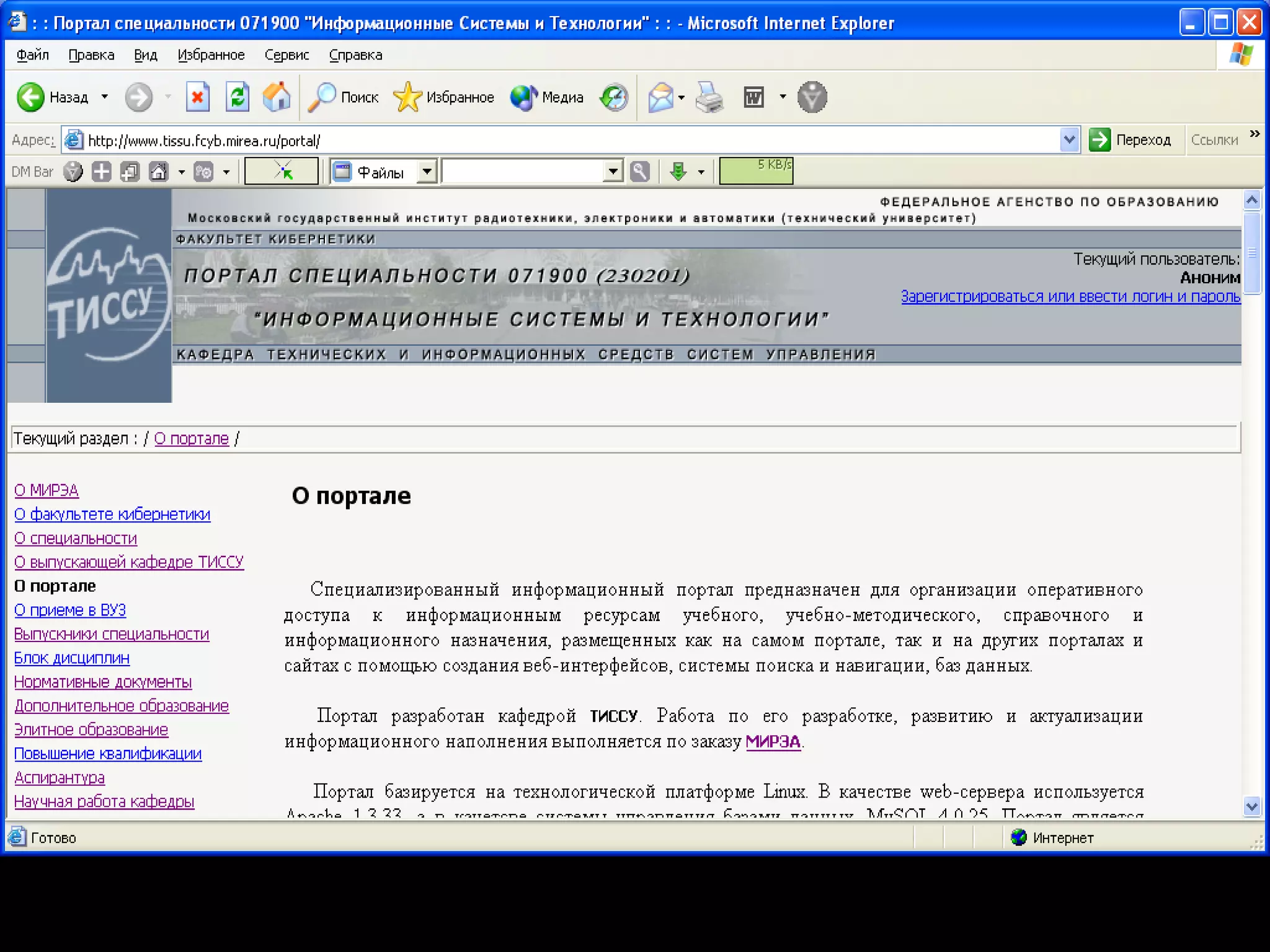Click the grey Forward arrow button
Viewport: 1270px width, 952px height.
[x=138, y=97]
